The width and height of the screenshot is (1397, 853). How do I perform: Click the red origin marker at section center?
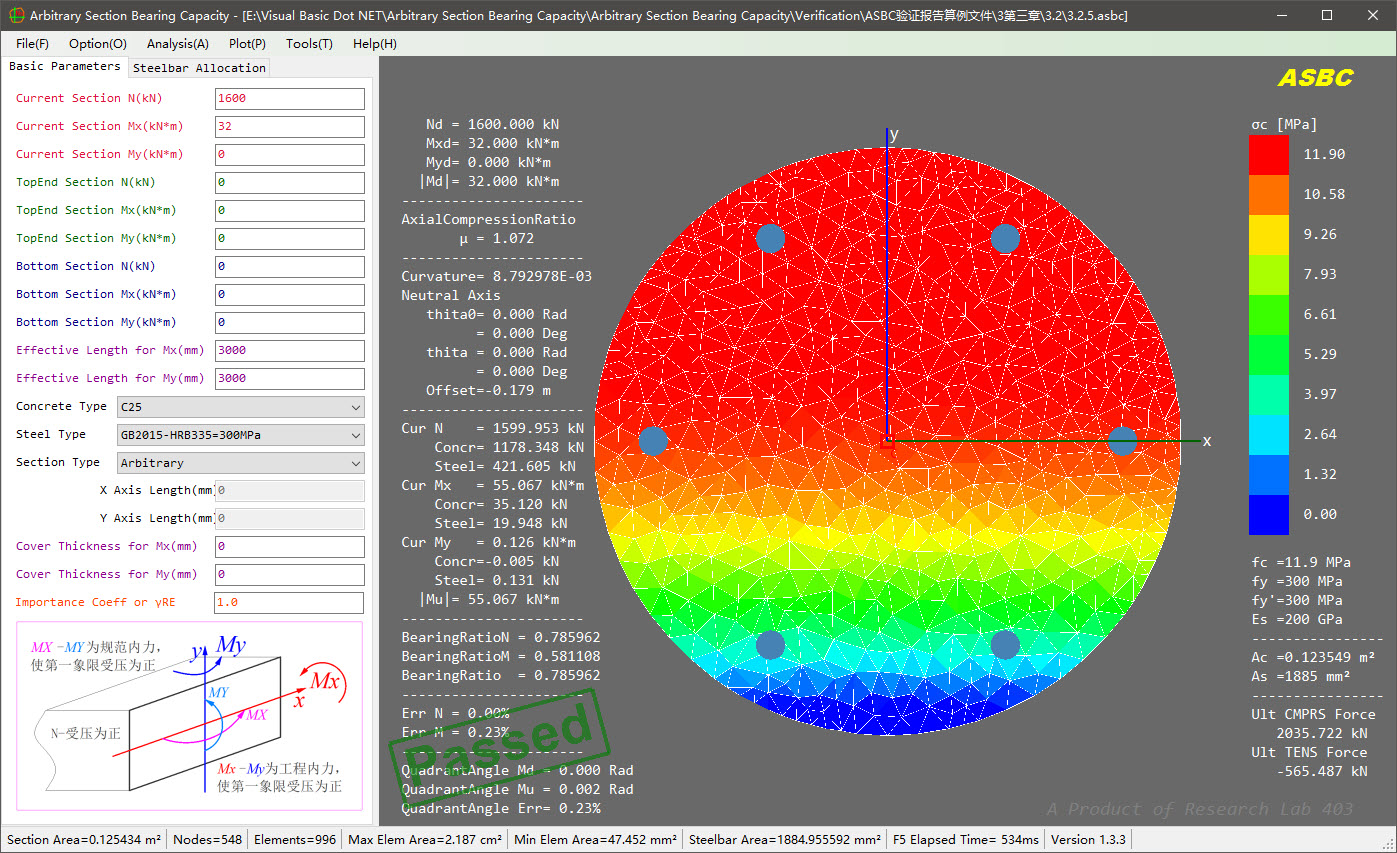pyautogui.click(x=887, y=441)
